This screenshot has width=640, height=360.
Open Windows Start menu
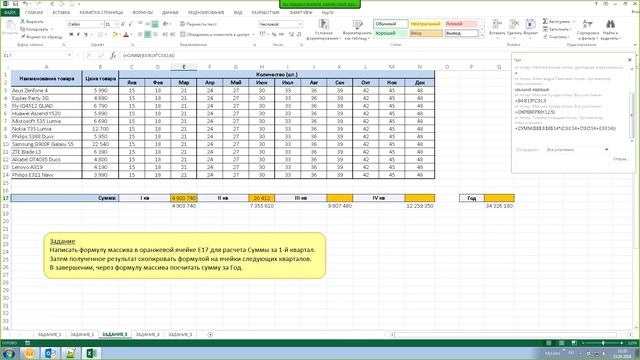tap(8, 353)
